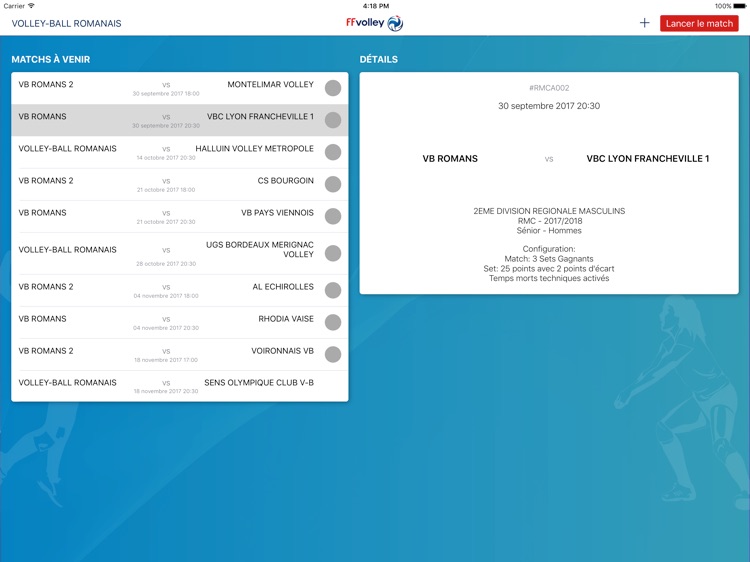The height and width of the screenshot is (562, 750).
Task: Click the 28 octobre 2017 20:30 date
Action: pos(166,264)
